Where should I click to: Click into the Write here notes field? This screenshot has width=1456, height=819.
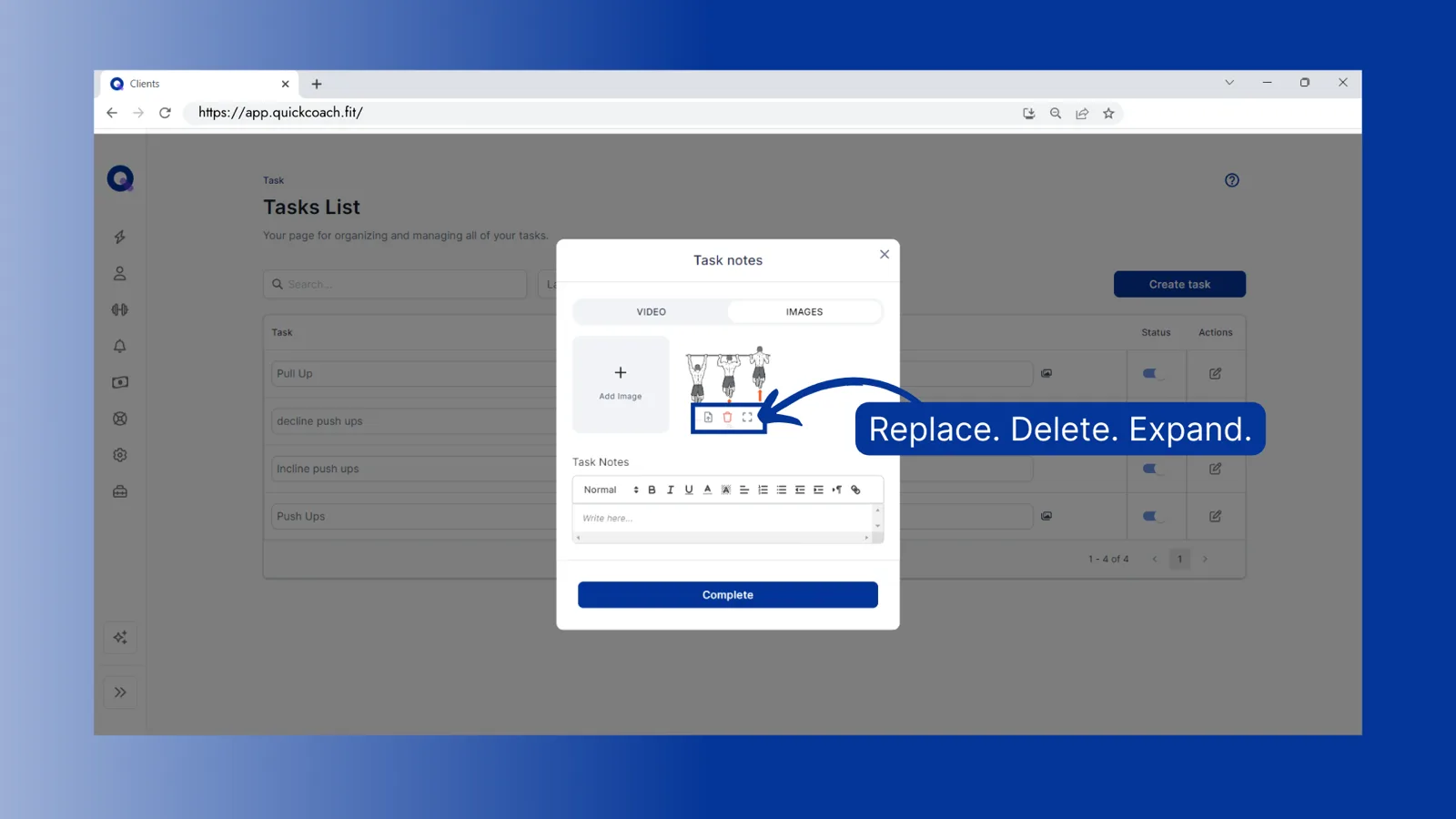(723, 518)
